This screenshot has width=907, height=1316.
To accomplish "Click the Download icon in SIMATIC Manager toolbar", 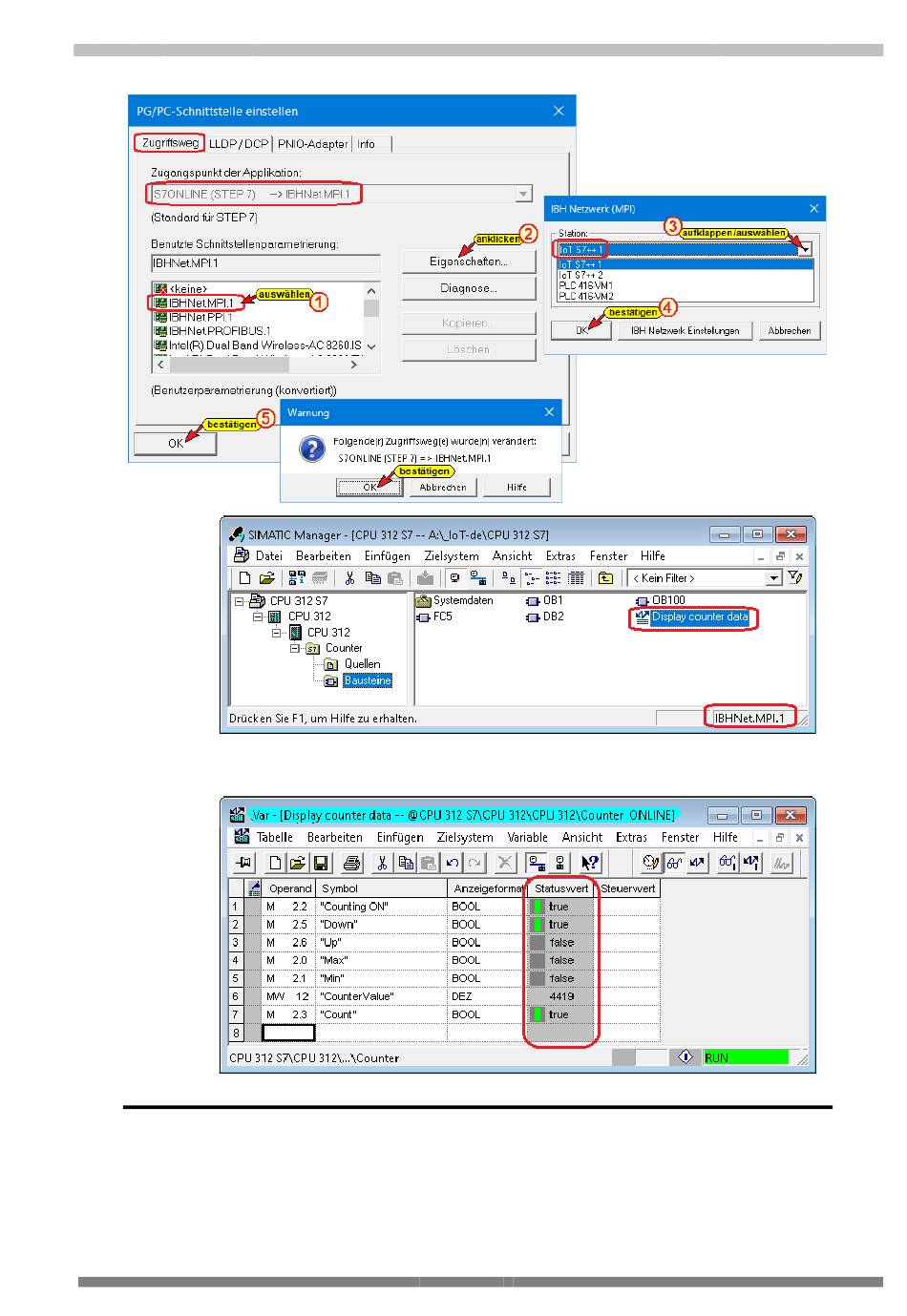I will pos(426,578).
